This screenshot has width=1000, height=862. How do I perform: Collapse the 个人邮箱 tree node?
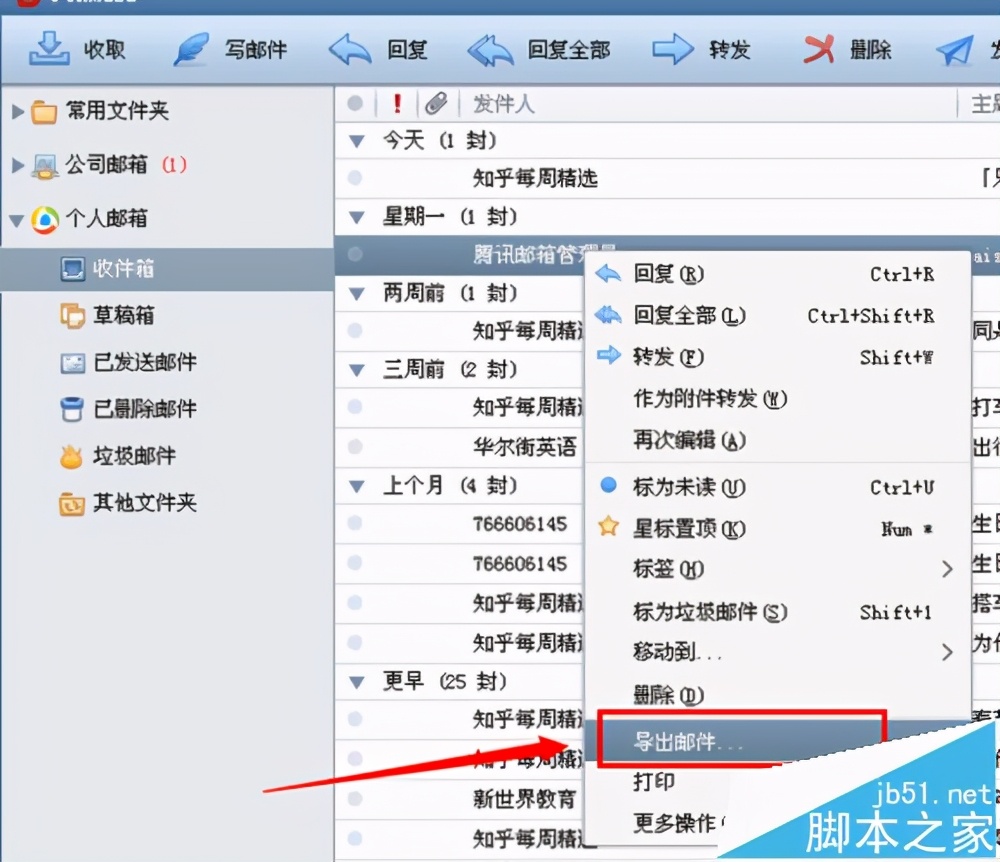pyautogui.click(x=17, y=221)
